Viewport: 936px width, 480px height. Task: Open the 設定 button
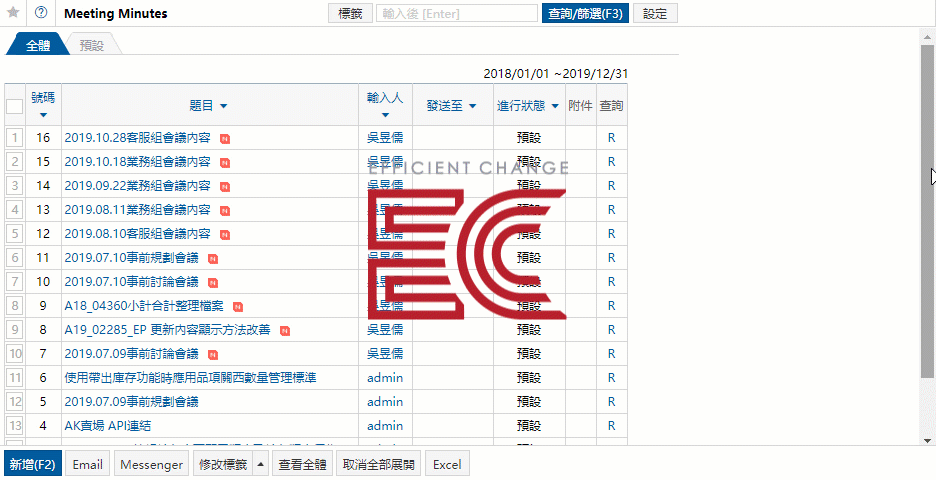tap(655, 14)
